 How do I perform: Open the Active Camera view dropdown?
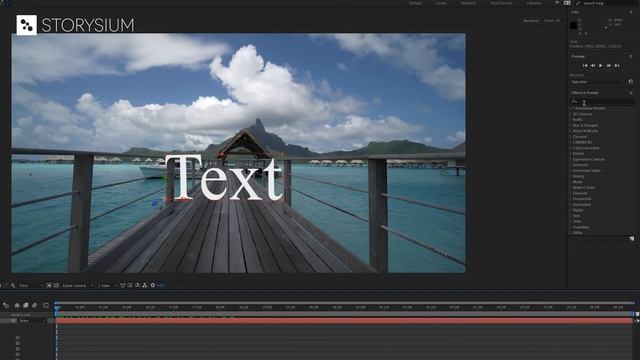coord(78,285)
